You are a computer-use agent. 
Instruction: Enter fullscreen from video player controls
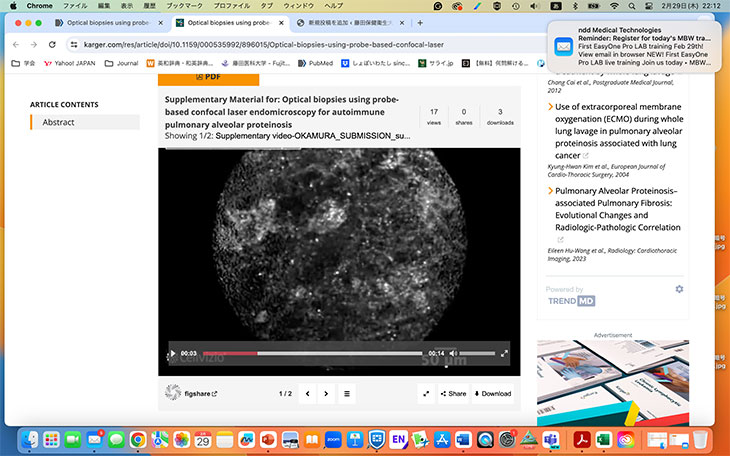(504, 353)
